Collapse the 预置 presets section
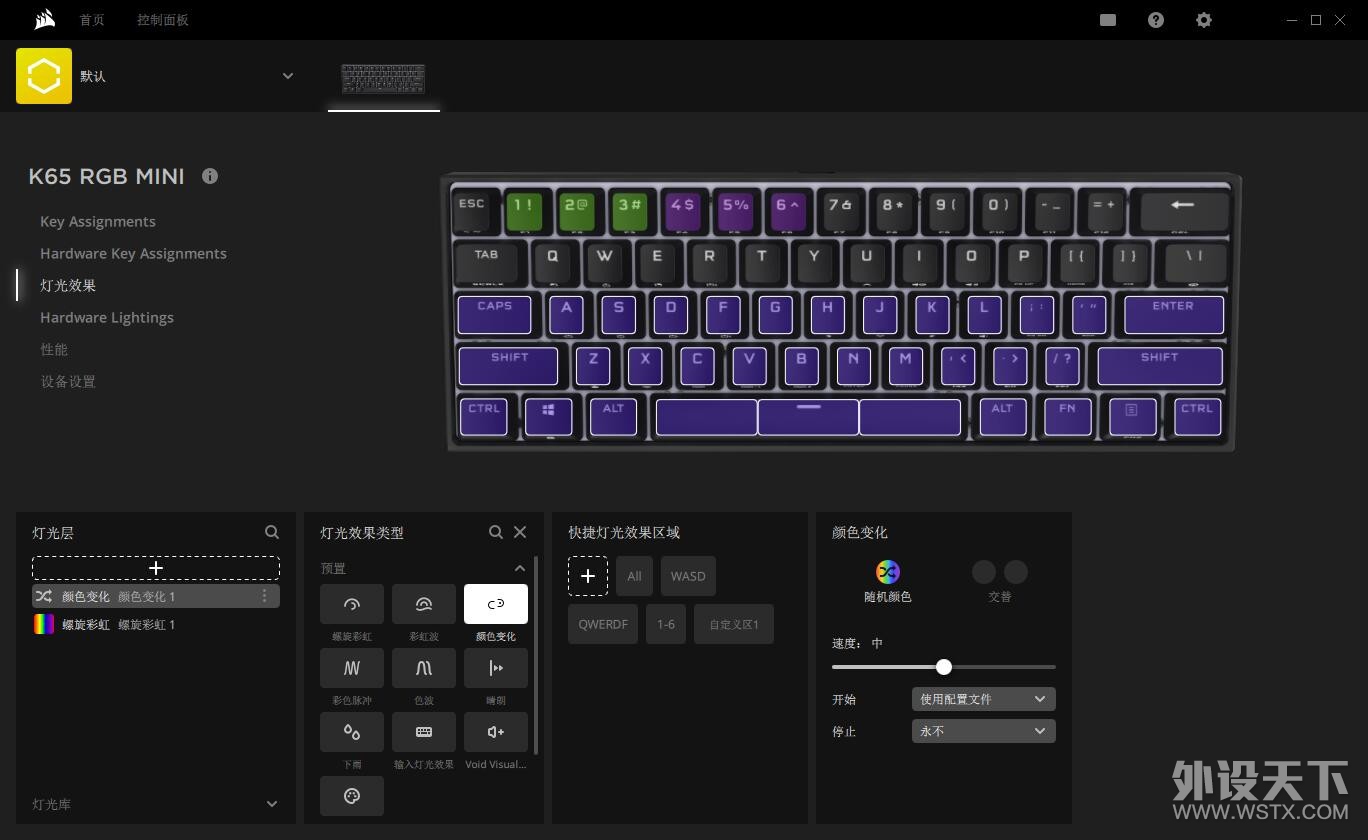The image size is (1368, 840). tap(520, 568)
